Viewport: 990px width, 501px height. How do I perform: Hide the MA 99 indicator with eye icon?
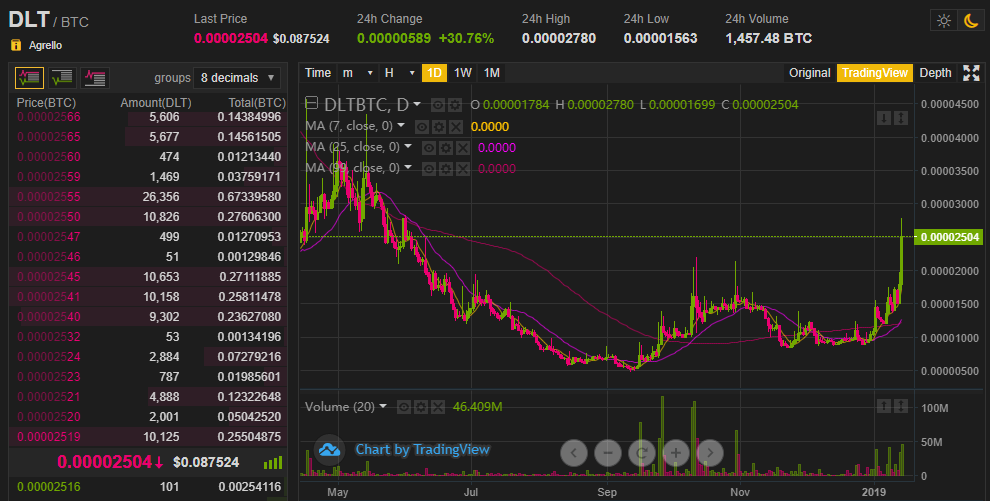pos(430,168)
